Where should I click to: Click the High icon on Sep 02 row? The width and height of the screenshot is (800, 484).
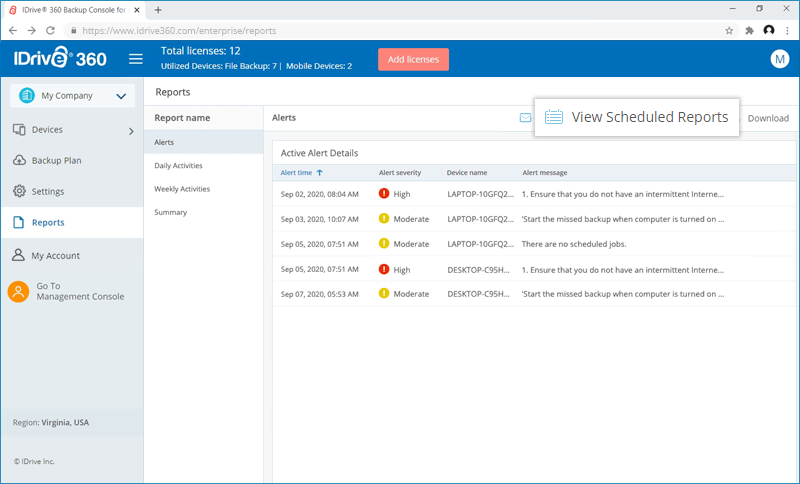[384, 193]
